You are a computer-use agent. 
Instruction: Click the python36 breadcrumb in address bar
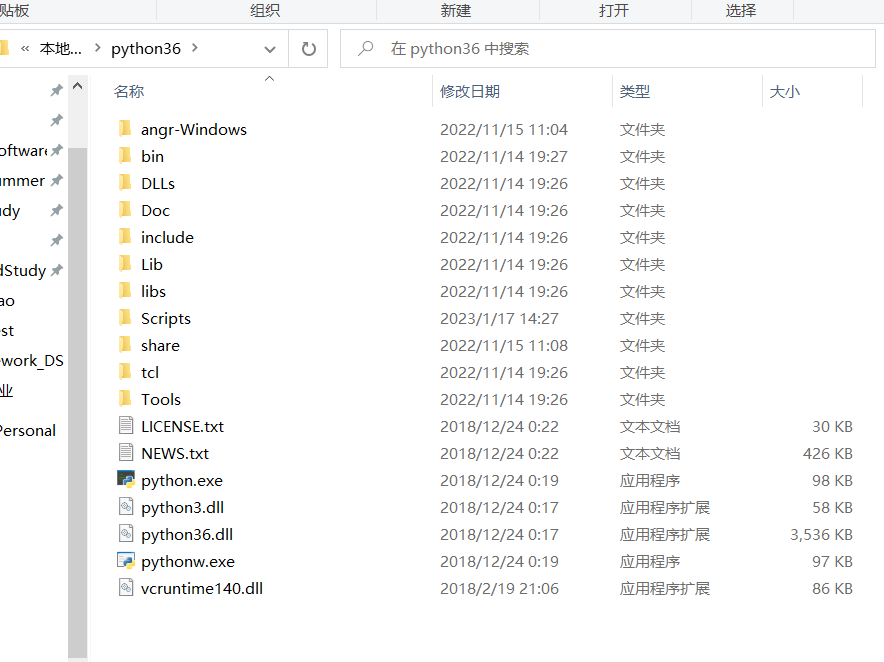[145, 48]
